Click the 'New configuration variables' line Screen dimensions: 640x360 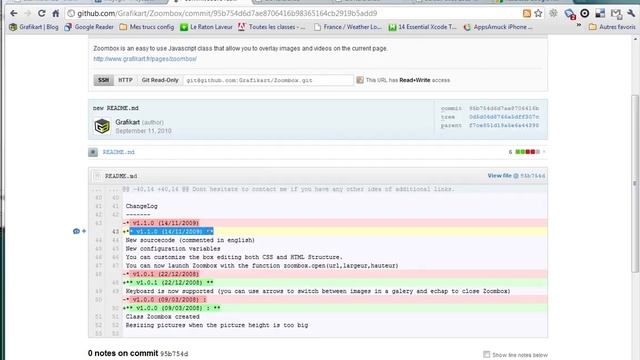tap(173, 249)
